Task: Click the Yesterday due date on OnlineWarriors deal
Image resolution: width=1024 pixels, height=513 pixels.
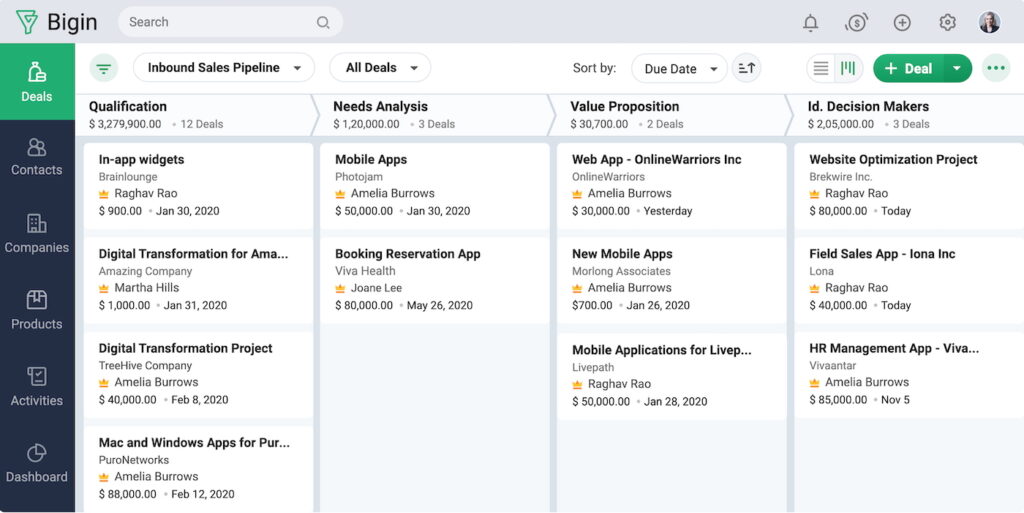Action: click(x=667, y=211)
